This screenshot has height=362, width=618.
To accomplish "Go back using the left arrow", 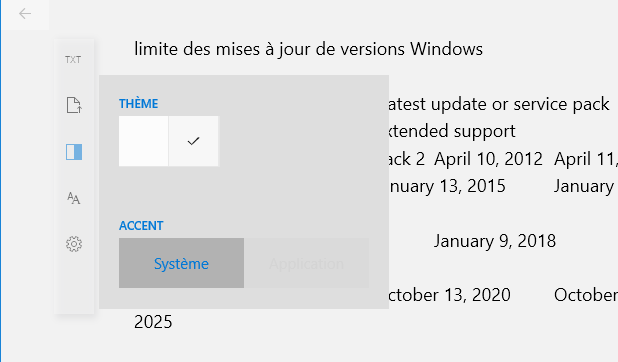I will (25, 14).
